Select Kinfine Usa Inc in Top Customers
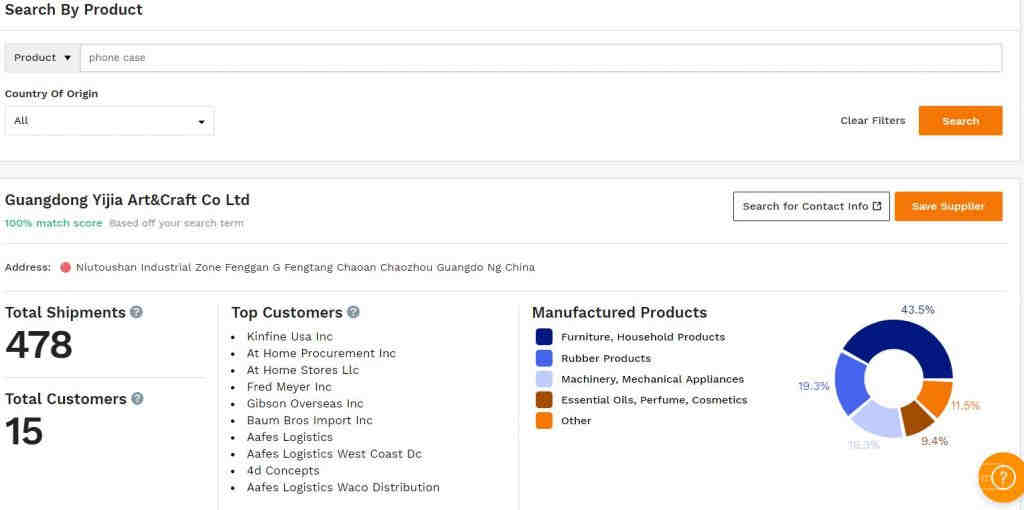 point(289,337)
